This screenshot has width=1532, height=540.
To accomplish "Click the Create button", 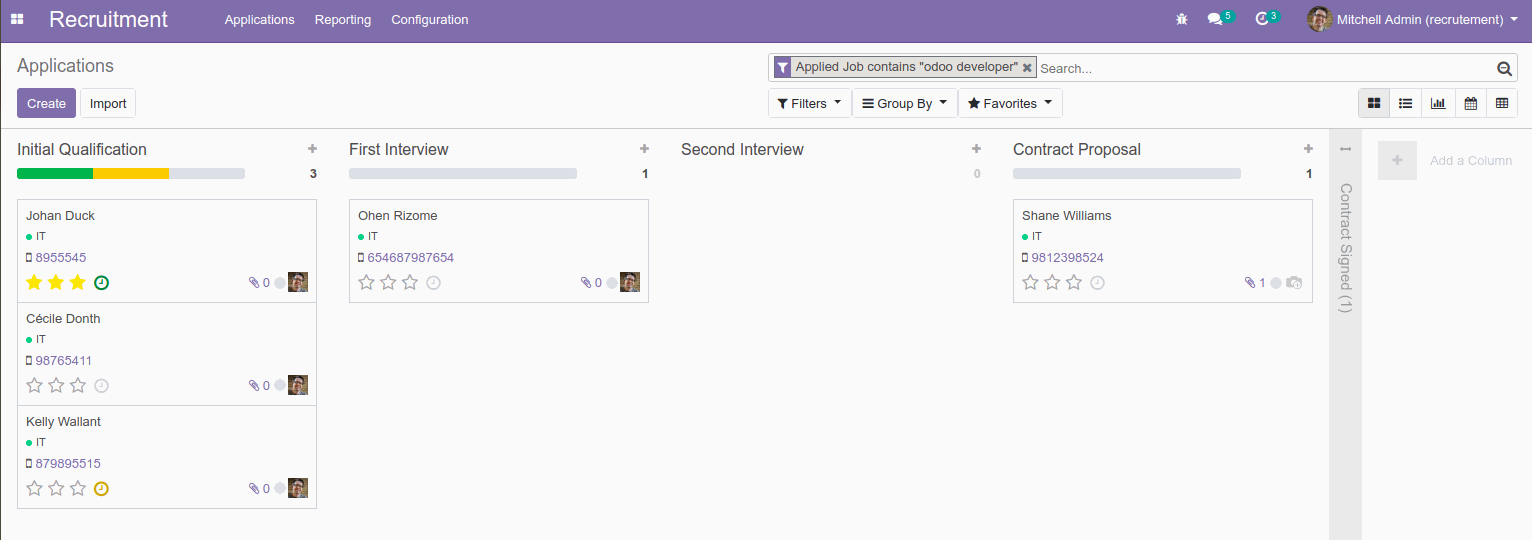I will 46,103.
